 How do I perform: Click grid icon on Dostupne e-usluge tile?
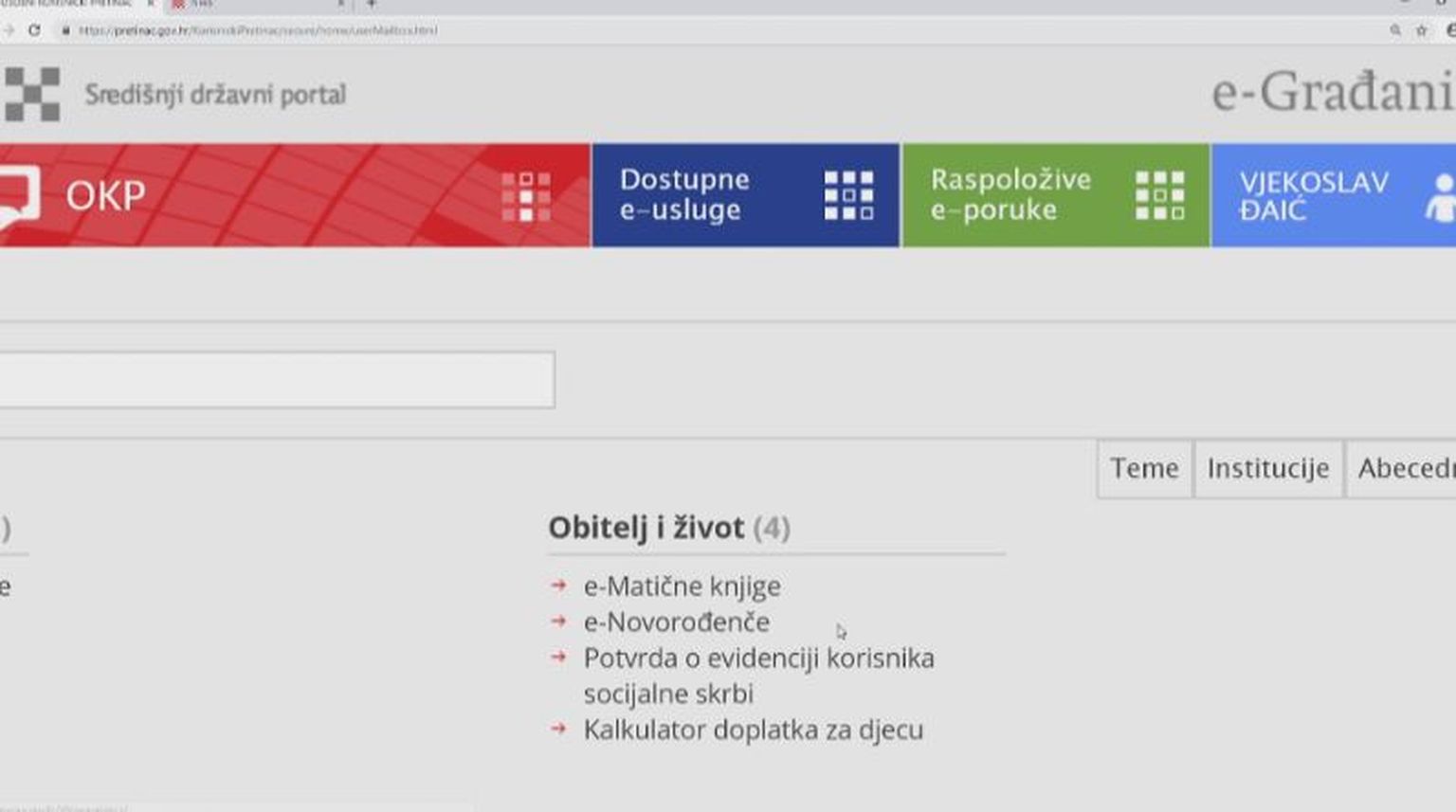click(848, 195)
